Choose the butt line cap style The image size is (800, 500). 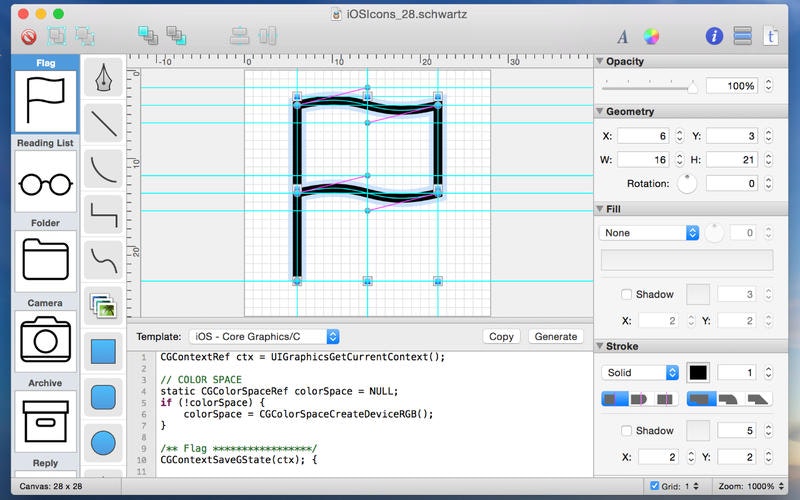pyautogui.click(x=614, y=399)
